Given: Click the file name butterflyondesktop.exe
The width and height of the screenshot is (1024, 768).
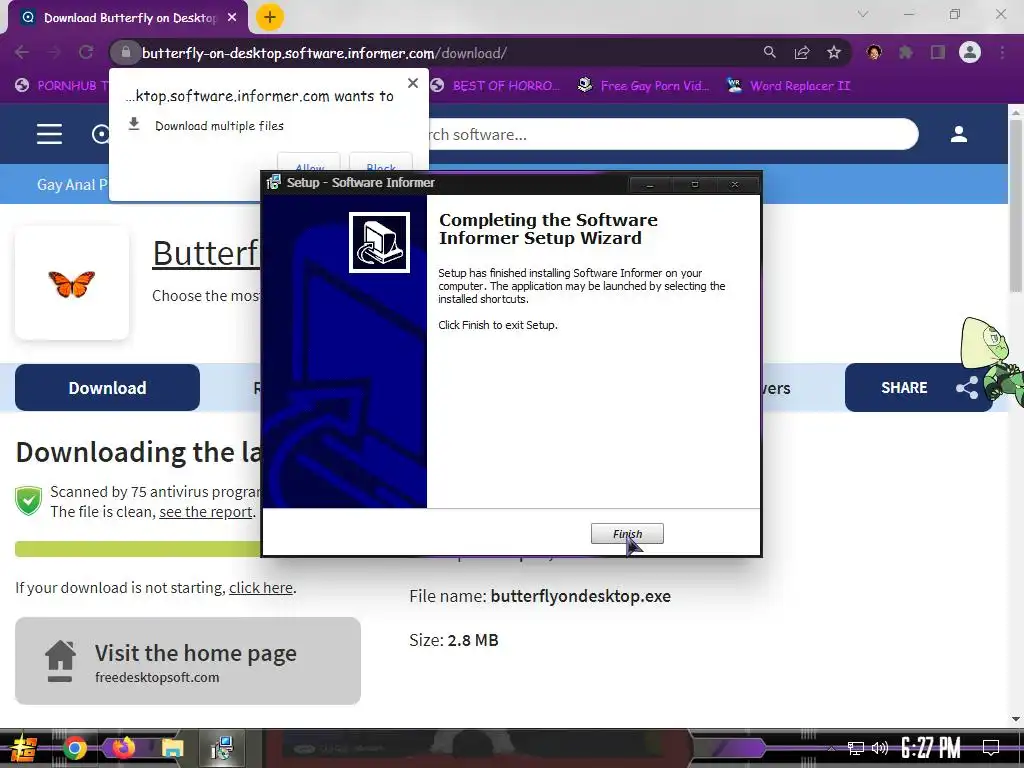Looking at the screenshot, I should click(581, 596).
